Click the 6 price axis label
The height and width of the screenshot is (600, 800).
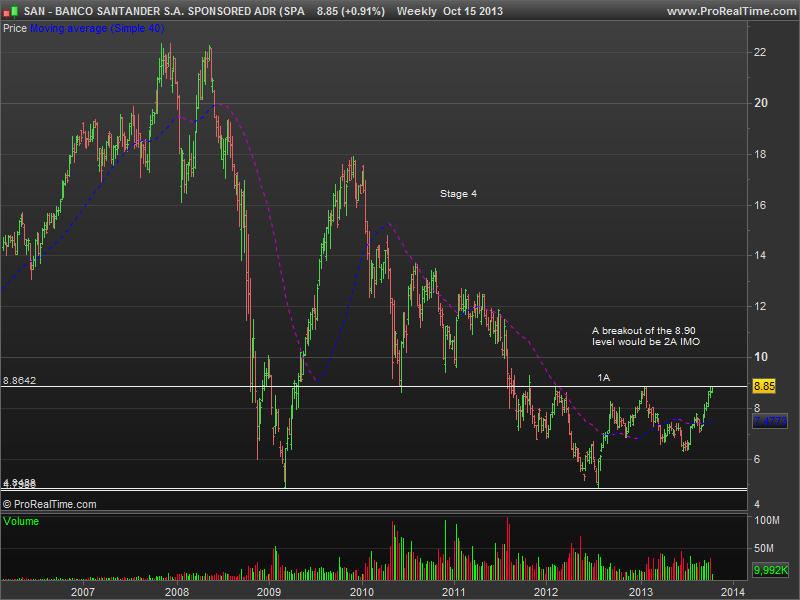(757, 459)
